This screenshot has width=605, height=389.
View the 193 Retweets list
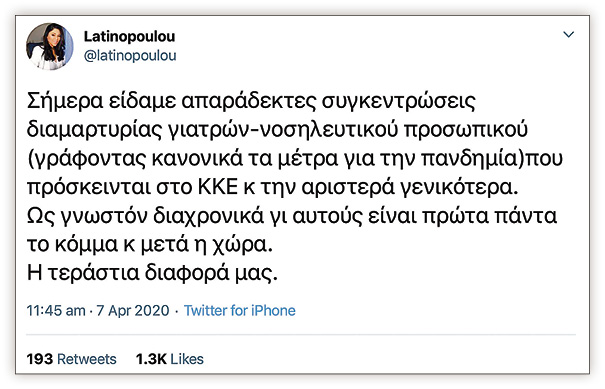[71, 359]
